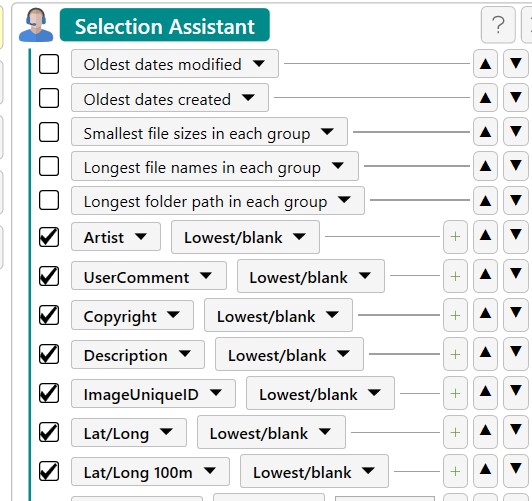The image size is (532, 501).
Task: Uncheck the Lat/Long 100m rule checkbox
Action: [x=49, y=471]
